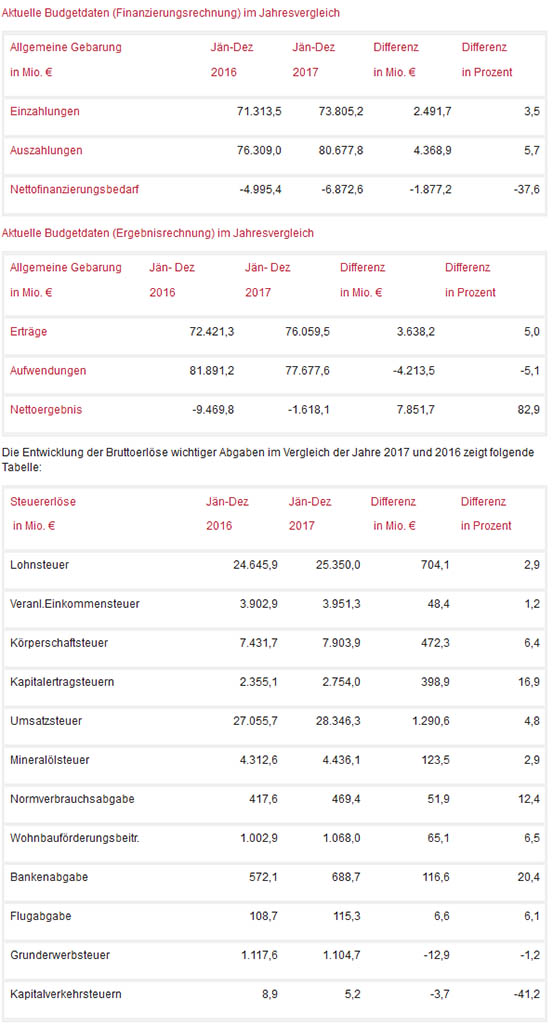Click the Mineralölsteuer row label
553x1025 pixels.
click(50, 760)
